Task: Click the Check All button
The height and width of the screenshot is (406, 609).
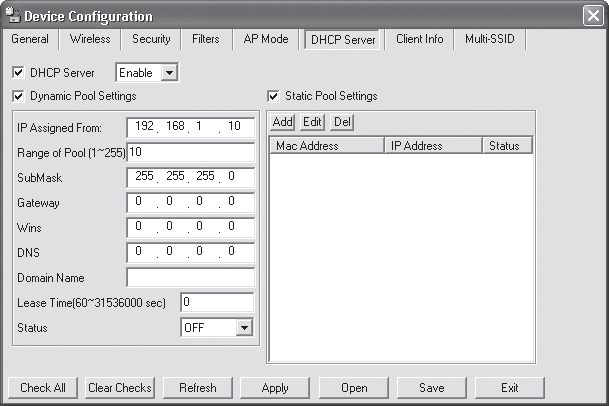Action: [43, 388]
